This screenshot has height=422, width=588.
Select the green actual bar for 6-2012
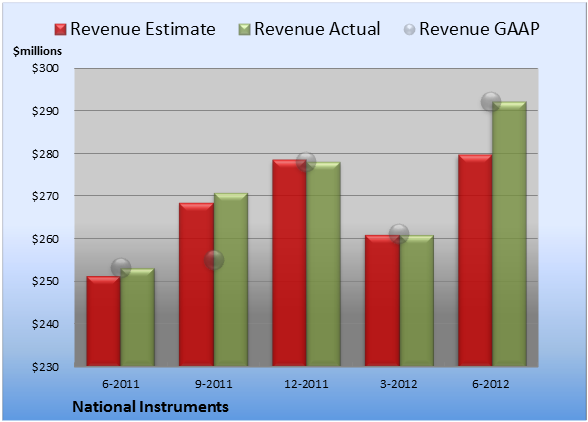[509, 234]
